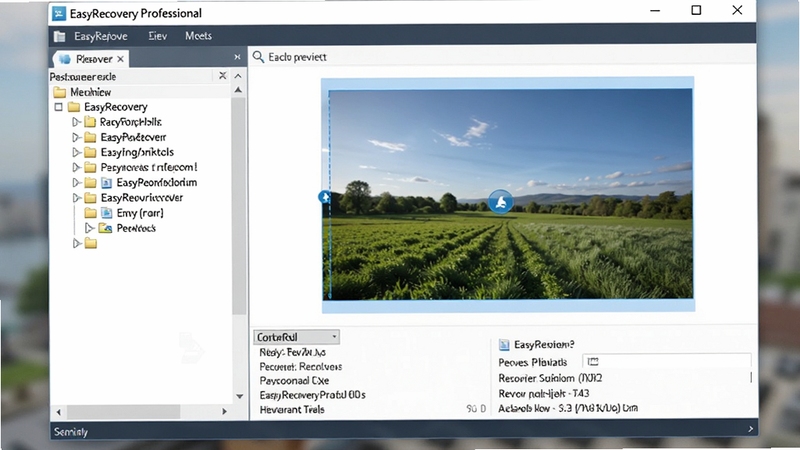Click the vertical scrollbar thumb in tree panel
This screenshot has width=800, height=450.
pos(239,206)
